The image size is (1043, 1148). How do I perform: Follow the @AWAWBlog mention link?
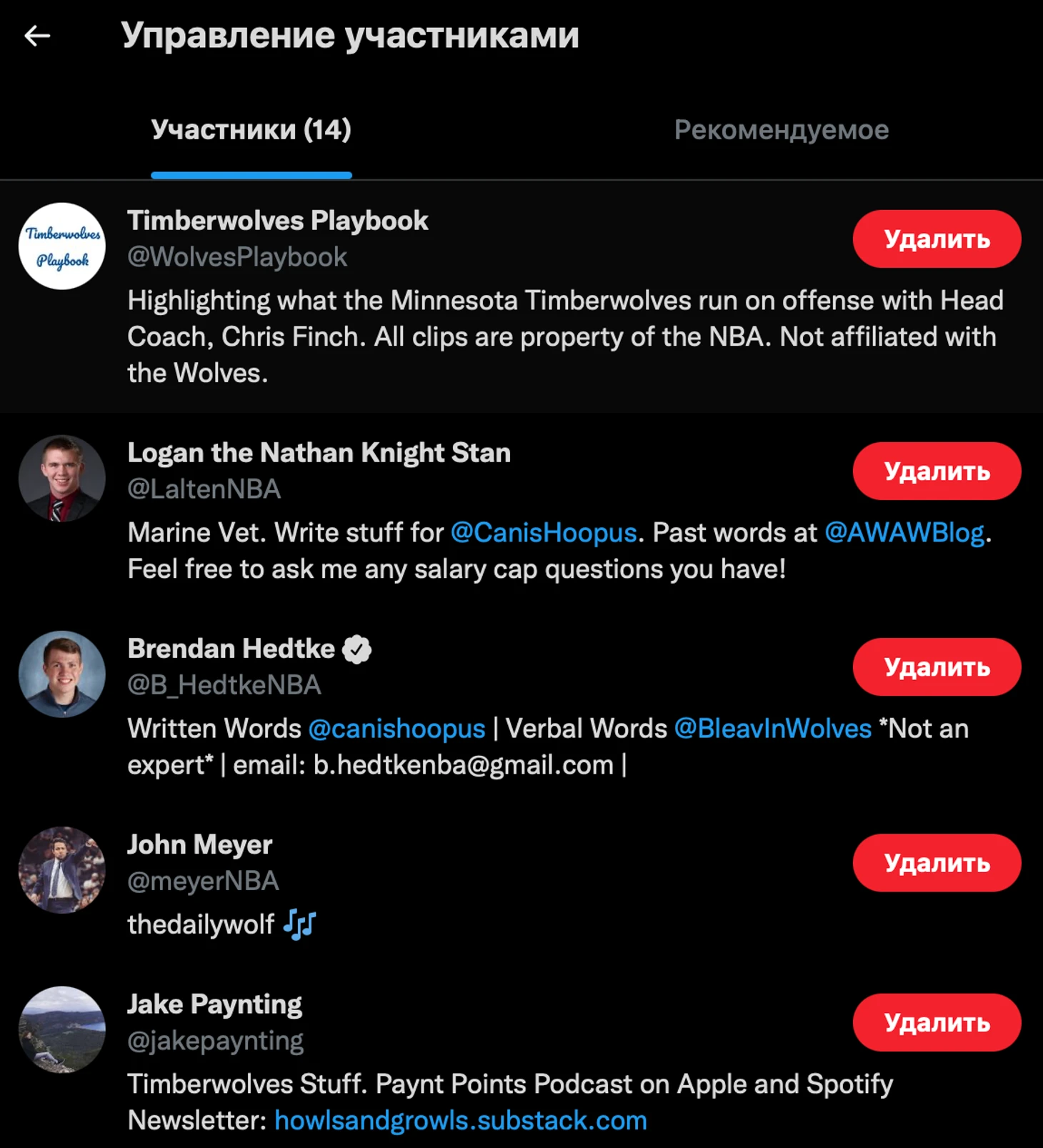[904, 533]
